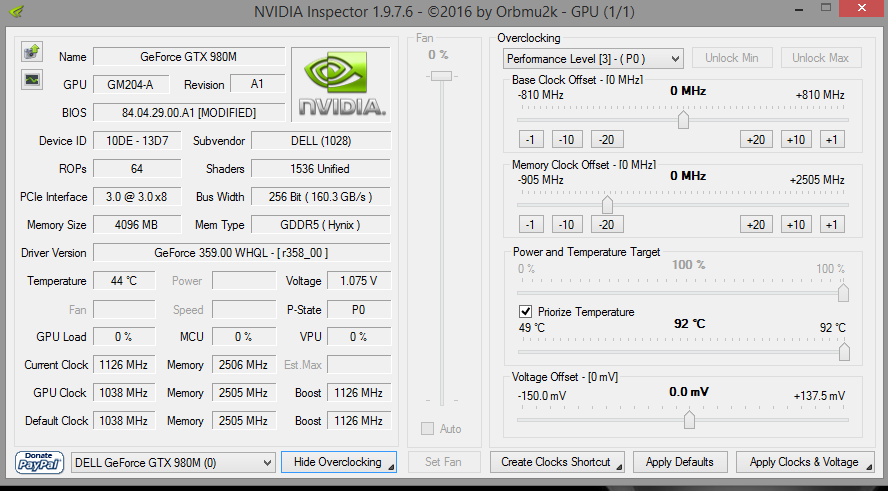Image resolution: width=888 pixels, height=491 pixels.
Task: Click Base Clock Offset -1 button
Action: coord(531,139)
